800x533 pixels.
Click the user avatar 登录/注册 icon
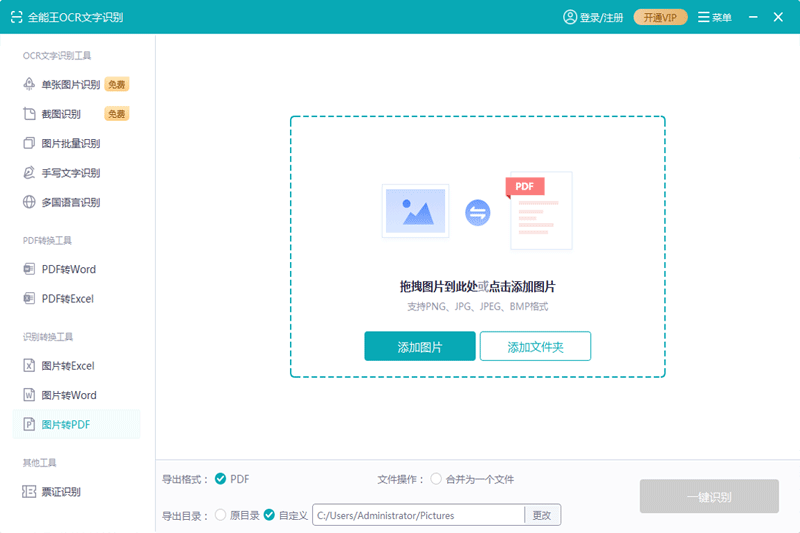coord(570,17)
